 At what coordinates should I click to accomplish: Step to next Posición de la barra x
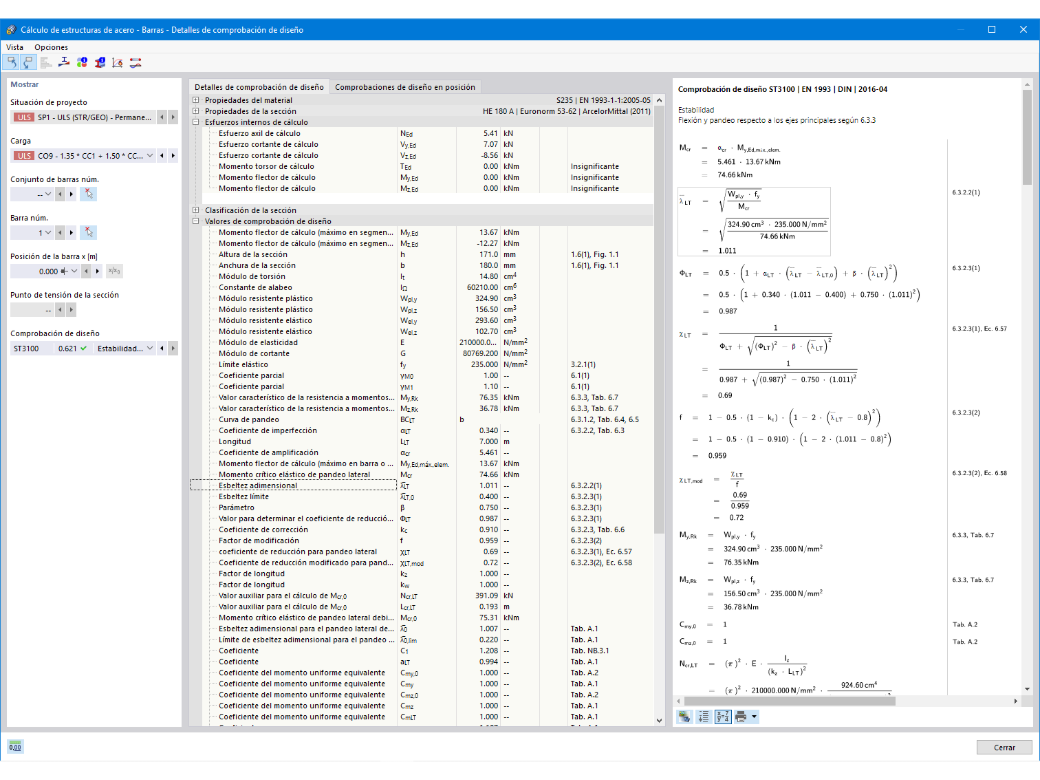click(x=98, y=271)
